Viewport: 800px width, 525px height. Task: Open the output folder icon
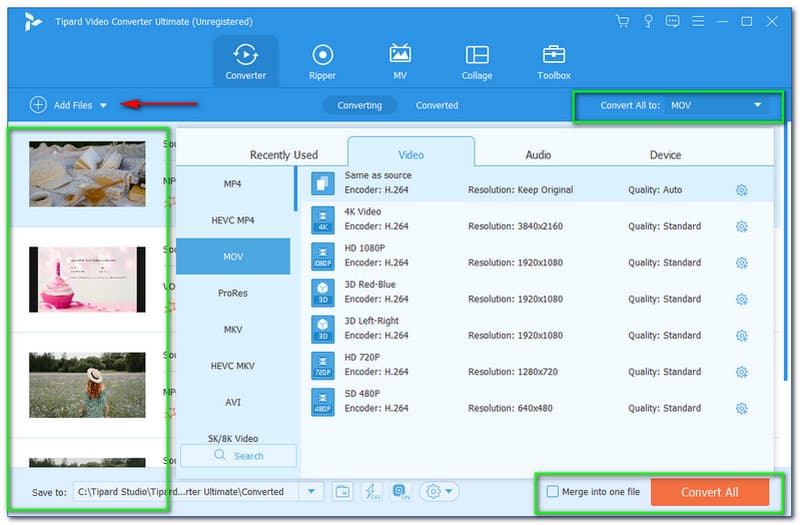343,492
